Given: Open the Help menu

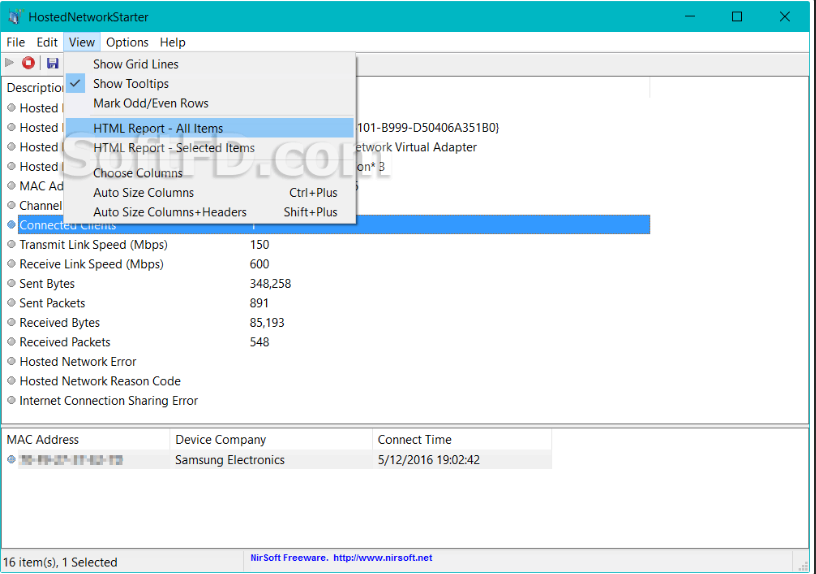Looking at the screenshot, I should [x=172, y=42].
